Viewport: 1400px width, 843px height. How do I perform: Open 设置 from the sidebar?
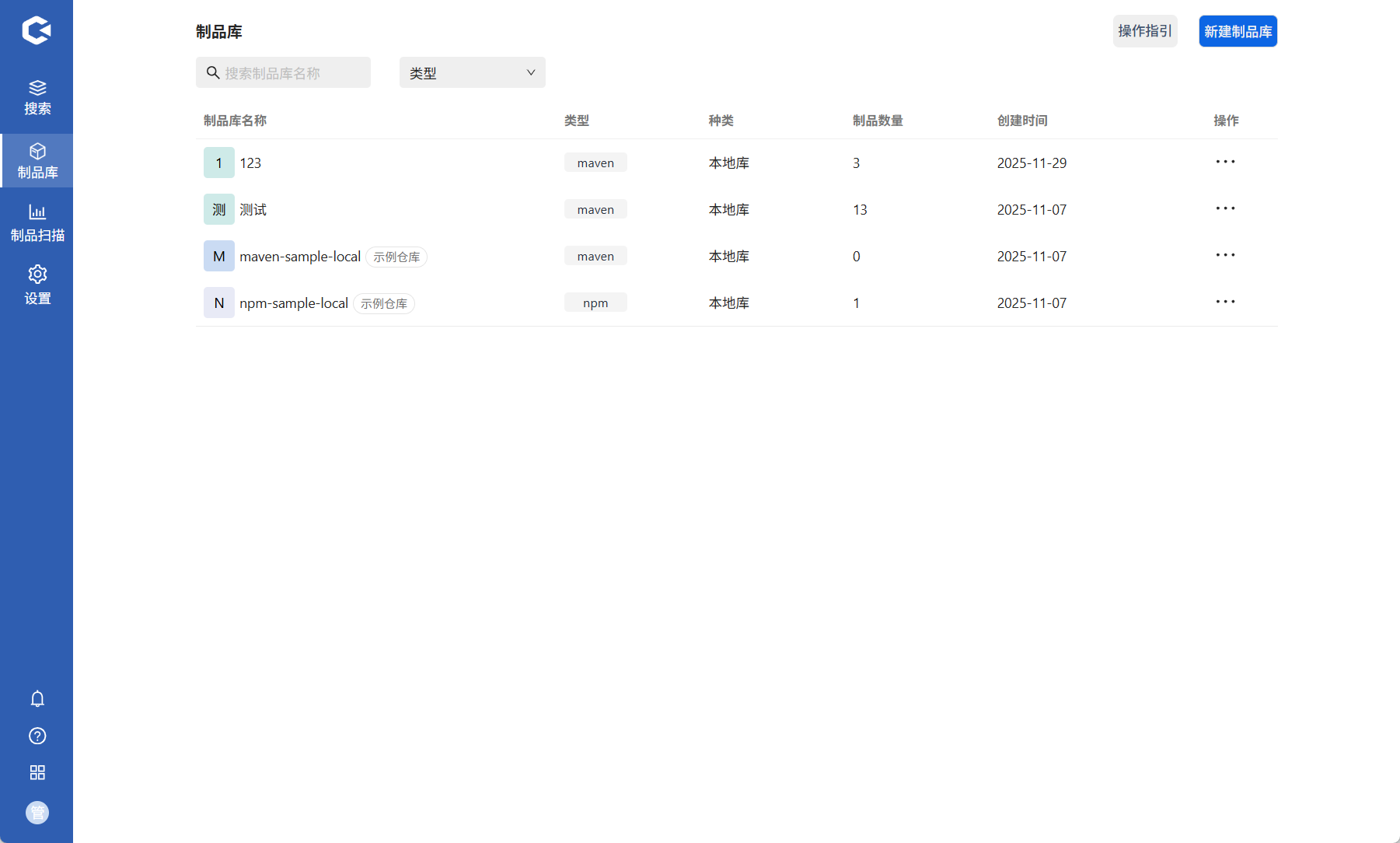pyautogui.click(x=37, y=285)
